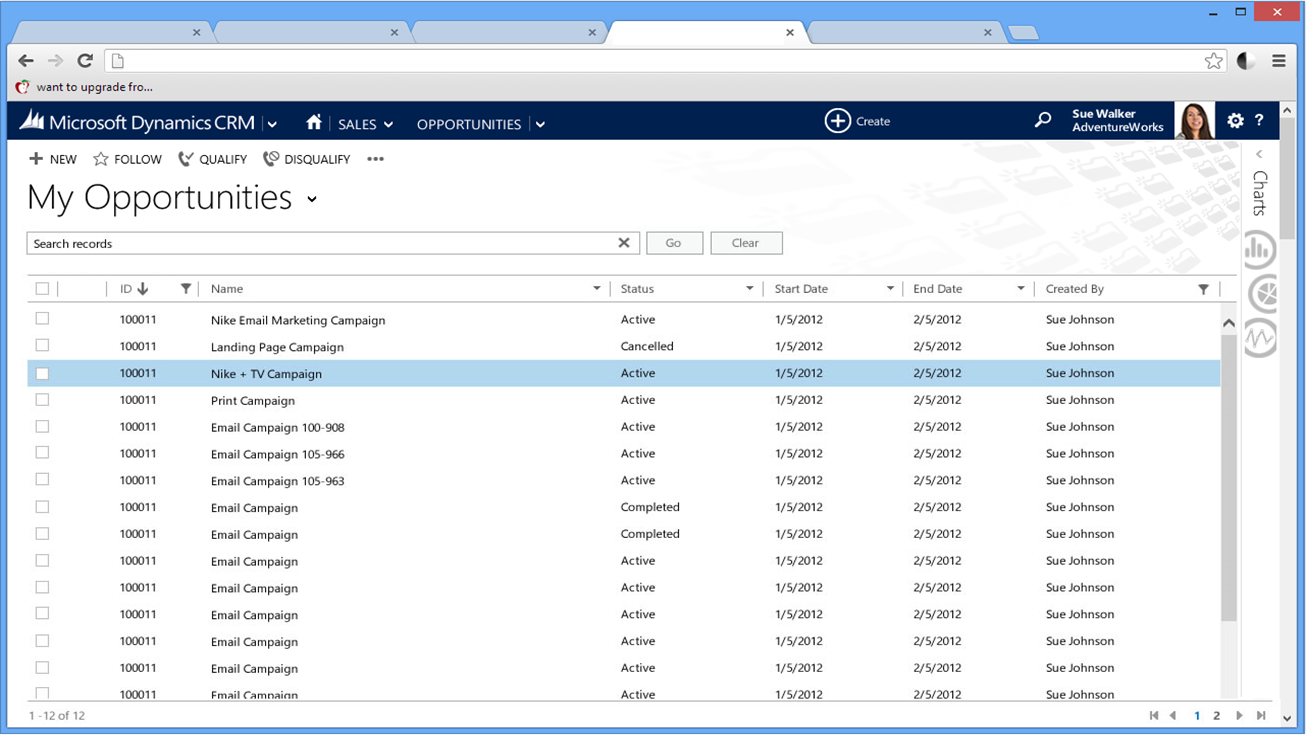Open the SALES menu dropdown
1306x735 pixels.
365,124
